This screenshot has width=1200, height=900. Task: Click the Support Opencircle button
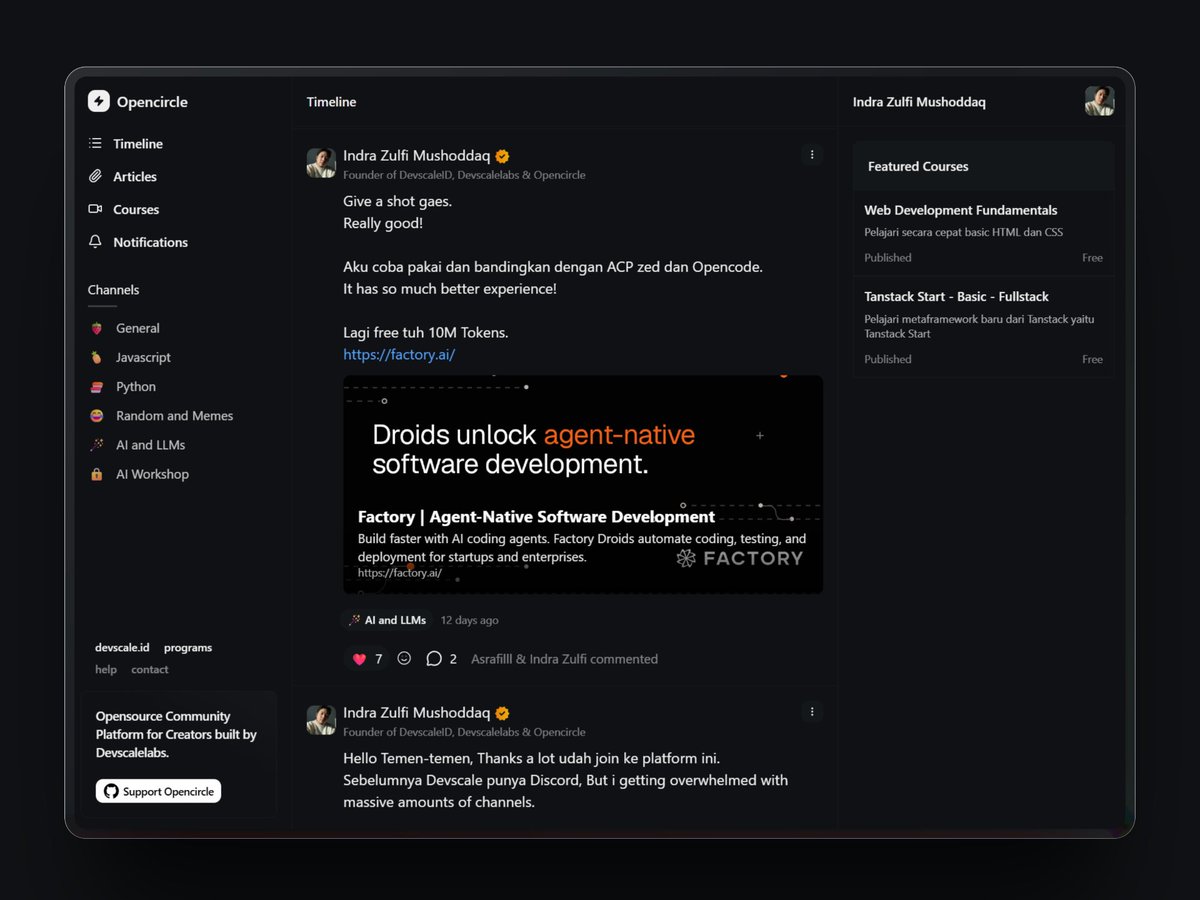158,791
